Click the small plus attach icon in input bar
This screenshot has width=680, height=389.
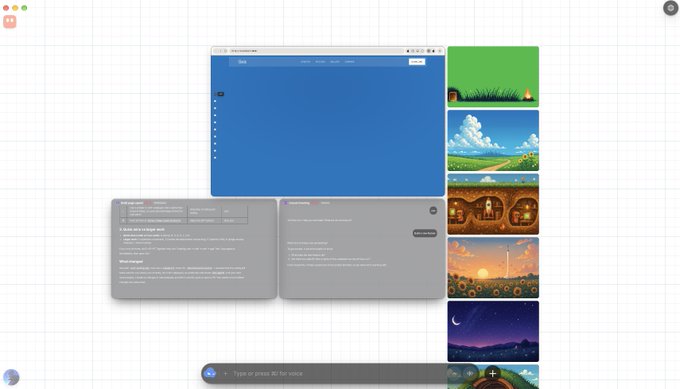pos(225,373)
